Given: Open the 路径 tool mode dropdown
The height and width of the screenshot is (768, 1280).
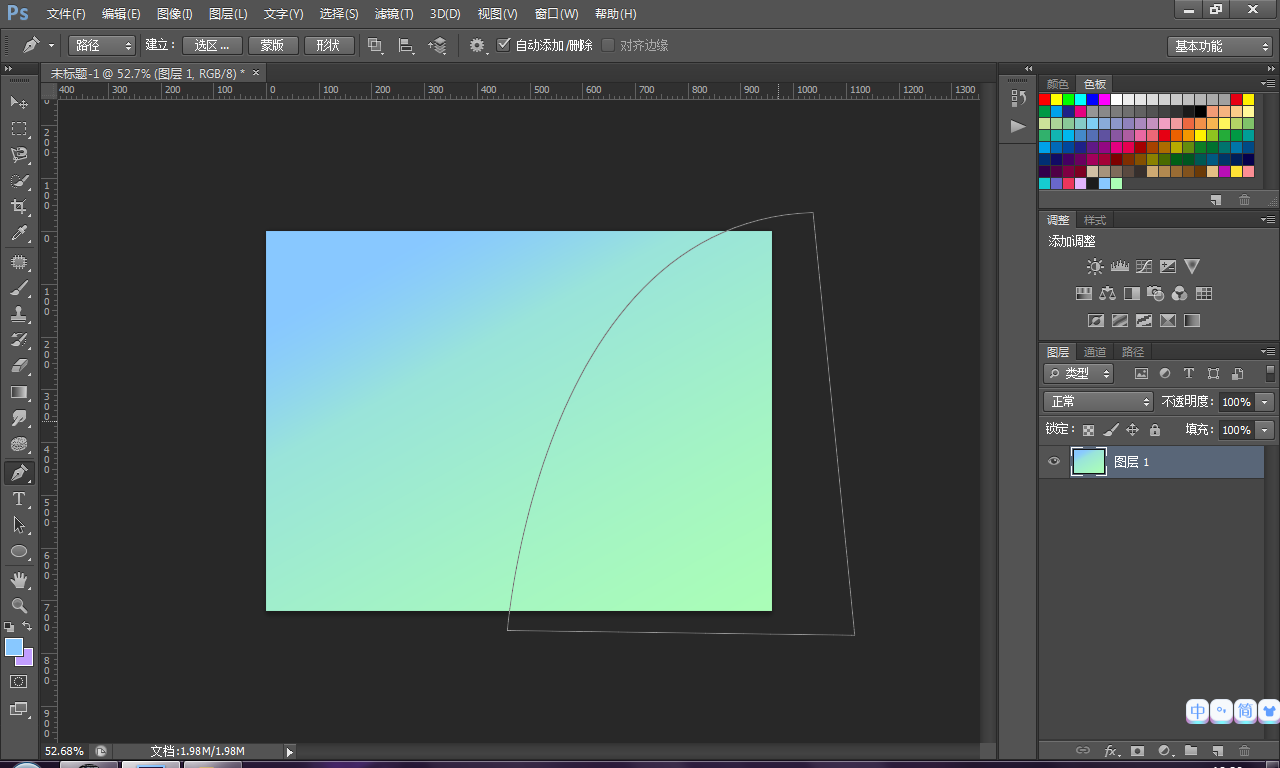Looking at the screenshot, I should pyautogui.click(x=102, y=45).
